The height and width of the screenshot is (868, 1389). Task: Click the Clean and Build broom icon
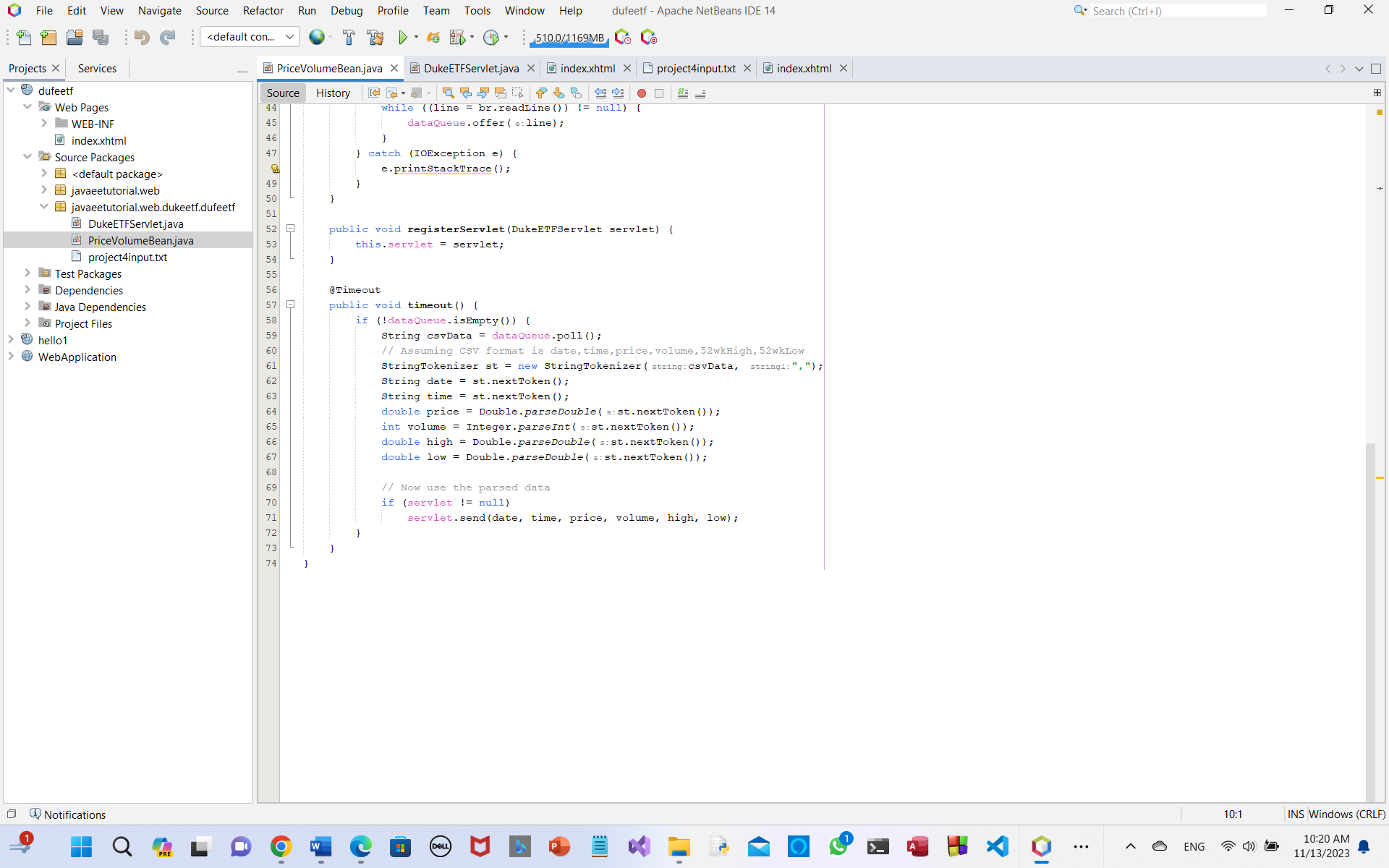[x=375, y=37]
